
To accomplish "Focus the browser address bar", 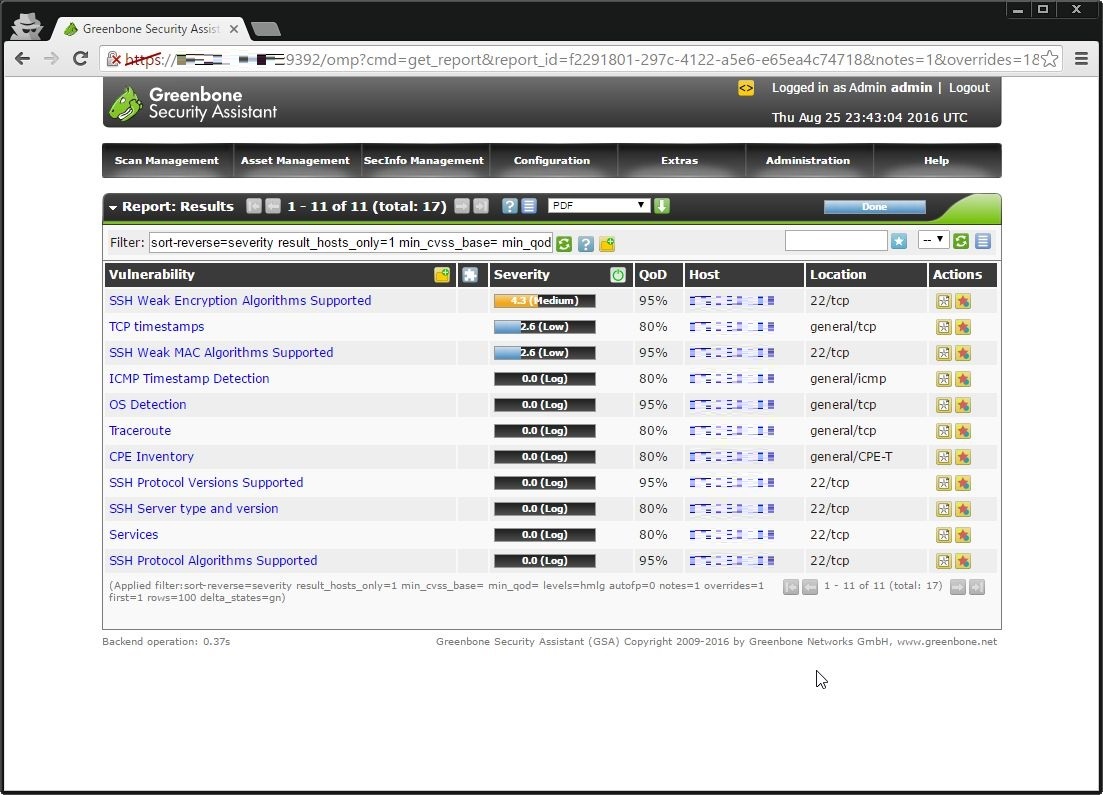I will click(x=580, y=59).
